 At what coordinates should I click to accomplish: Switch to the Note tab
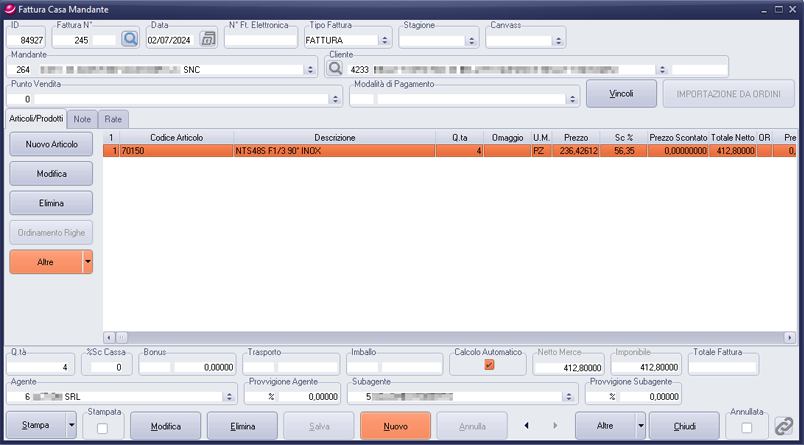pos(83,119)
